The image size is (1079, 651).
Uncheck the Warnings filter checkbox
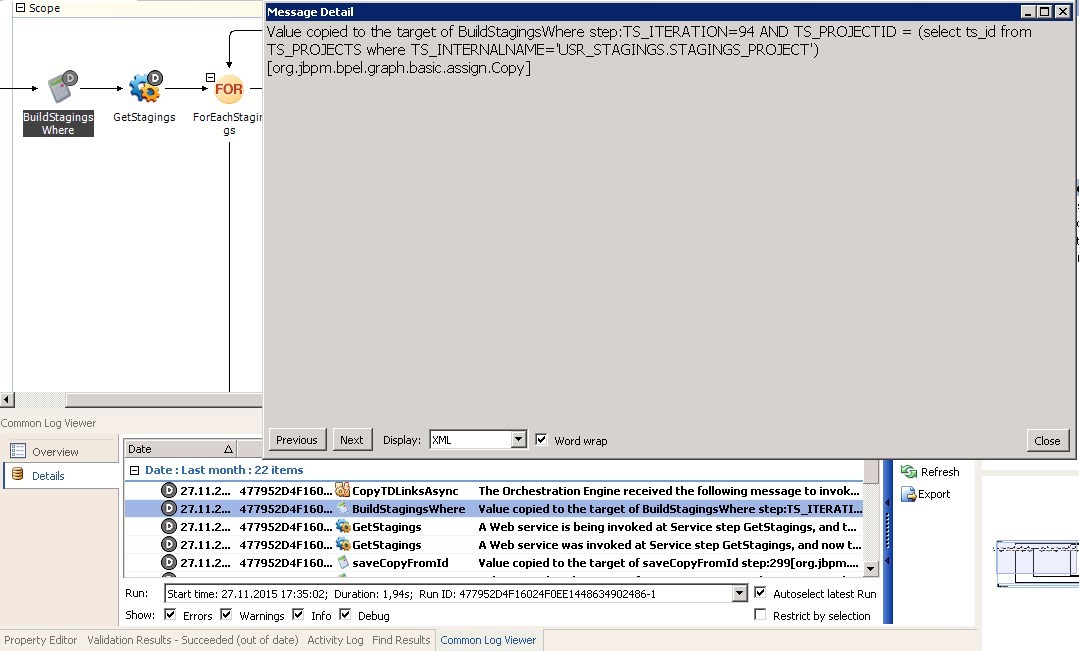point(226,615)
